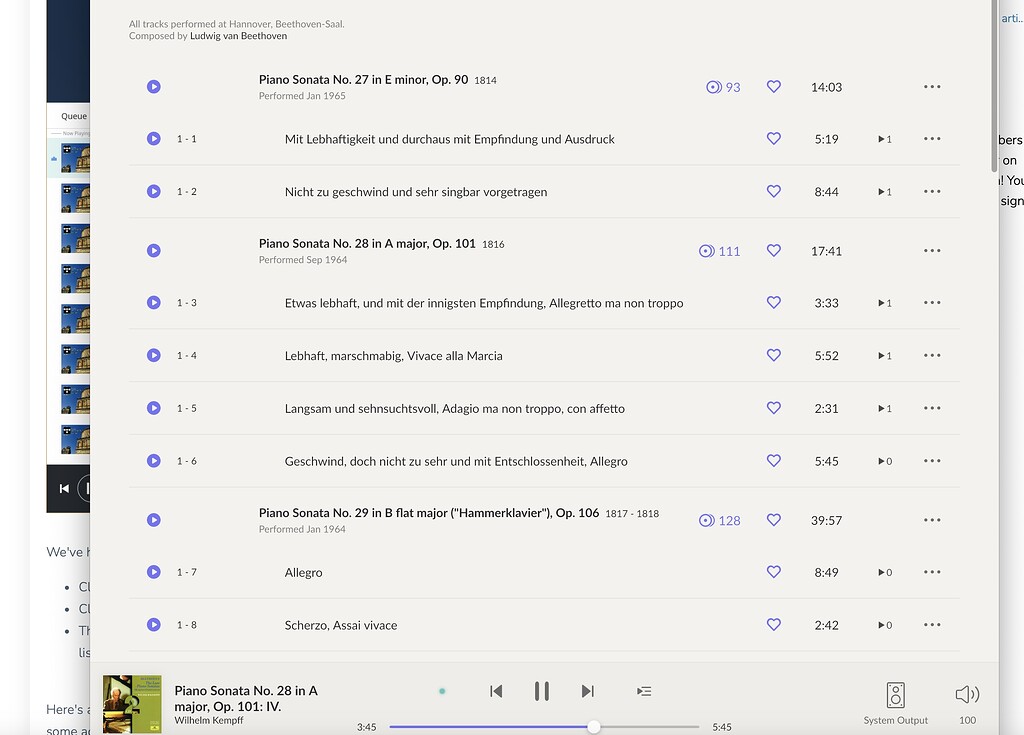The image size is (1024, 735).
Task: Open the options menu for Piano Sonata No. 28
Action: (932, 251)
